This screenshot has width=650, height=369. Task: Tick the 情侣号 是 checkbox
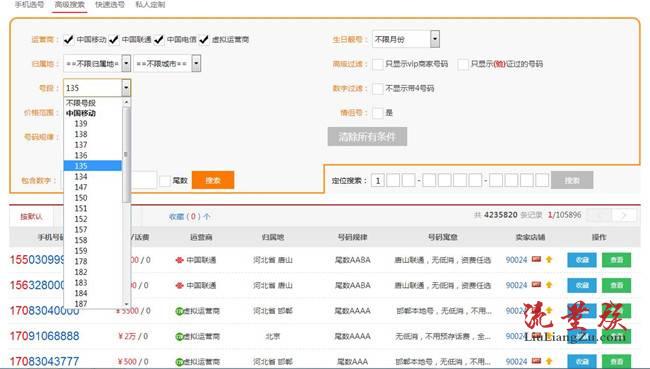coord(378,113)
